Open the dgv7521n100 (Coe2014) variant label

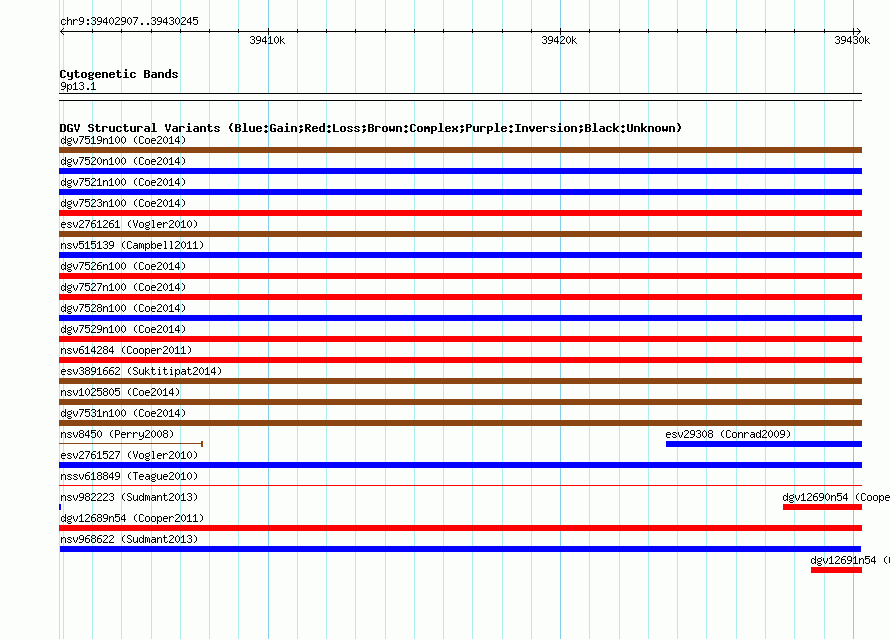[x=123, y=182]
